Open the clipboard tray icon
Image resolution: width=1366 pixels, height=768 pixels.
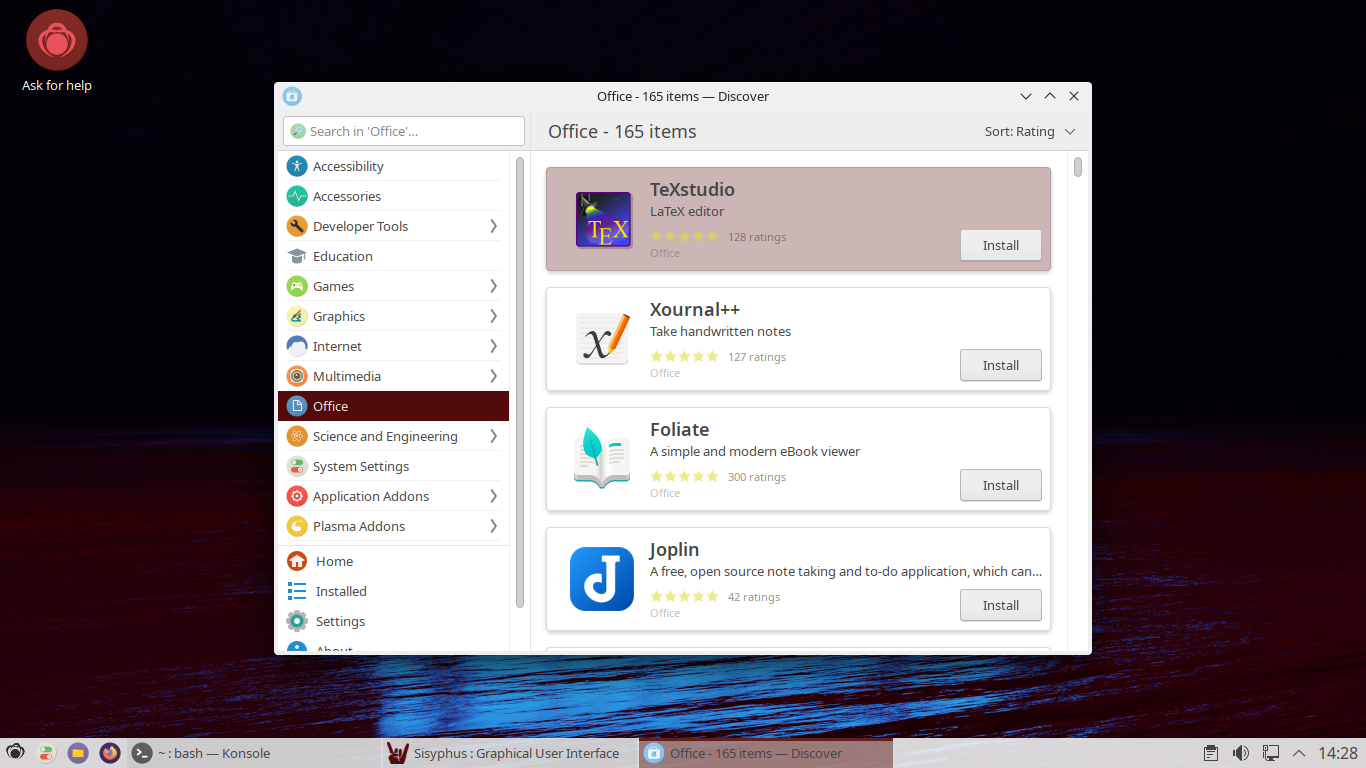click(1211, 753)
